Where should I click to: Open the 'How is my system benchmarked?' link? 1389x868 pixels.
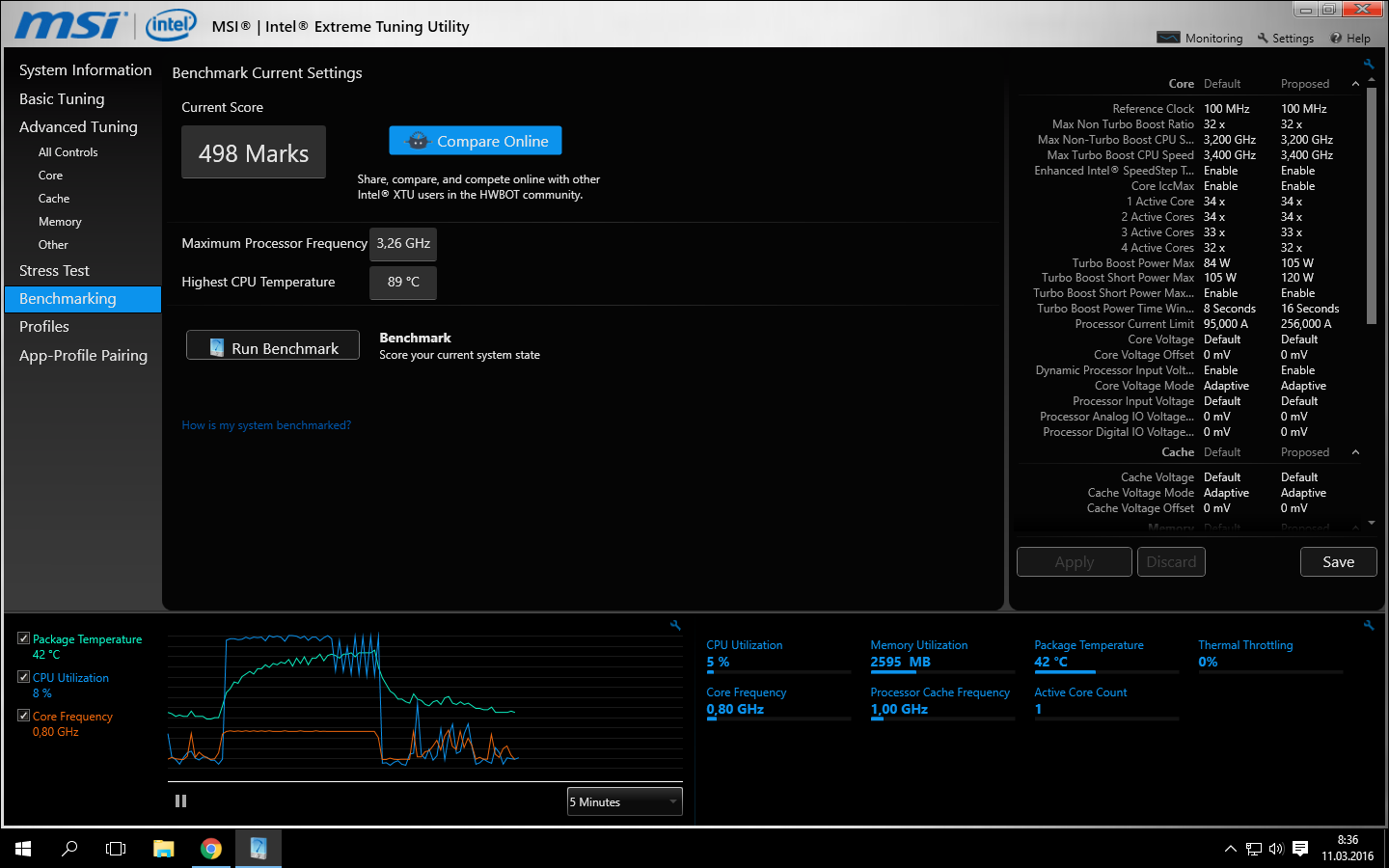pos(266,425)
